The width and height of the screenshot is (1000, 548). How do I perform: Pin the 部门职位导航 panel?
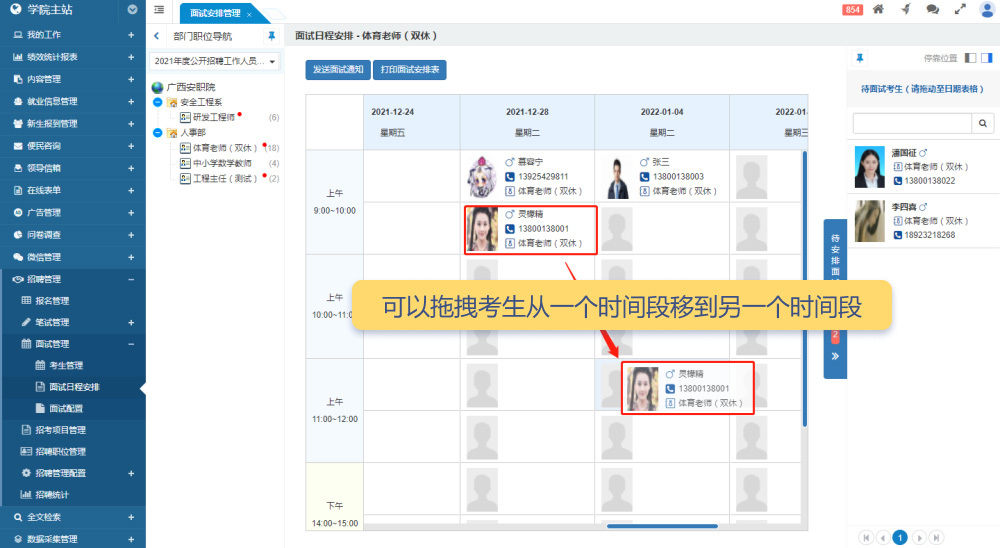point(271,36)
